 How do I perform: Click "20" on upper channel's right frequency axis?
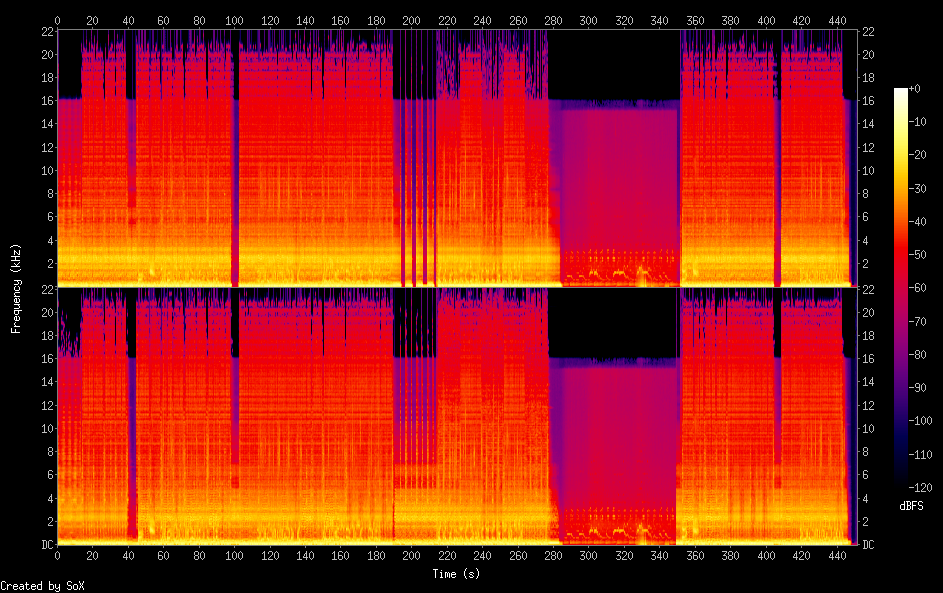pos(868,54)
